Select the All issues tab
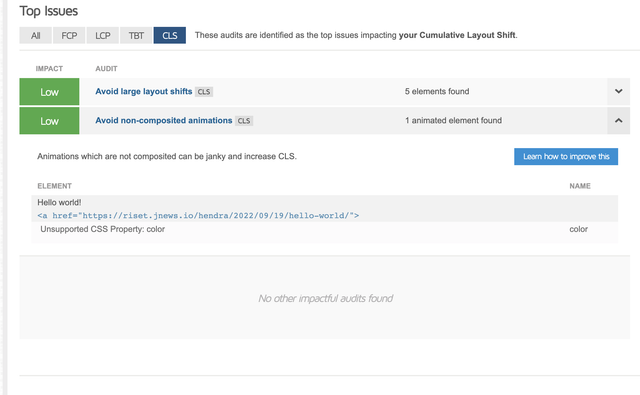Screen dimensions: 640x395 click(36, 36)
